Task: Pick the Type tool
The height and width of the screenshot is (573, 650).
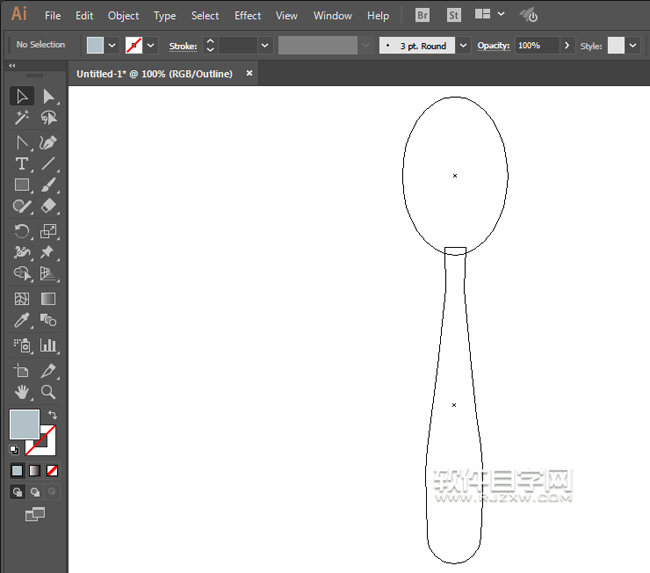Action: point(22,164)
